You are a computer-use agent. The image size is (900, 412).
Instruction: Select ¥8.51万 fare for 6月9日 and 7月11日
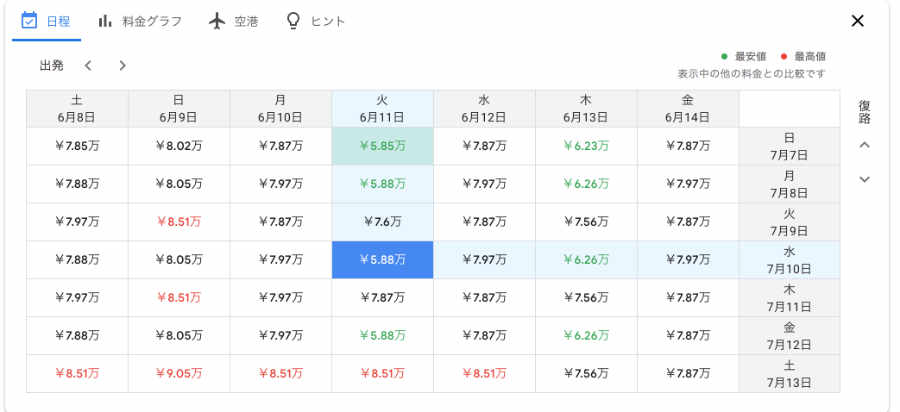pyautogui.click(x=179, y=298)
